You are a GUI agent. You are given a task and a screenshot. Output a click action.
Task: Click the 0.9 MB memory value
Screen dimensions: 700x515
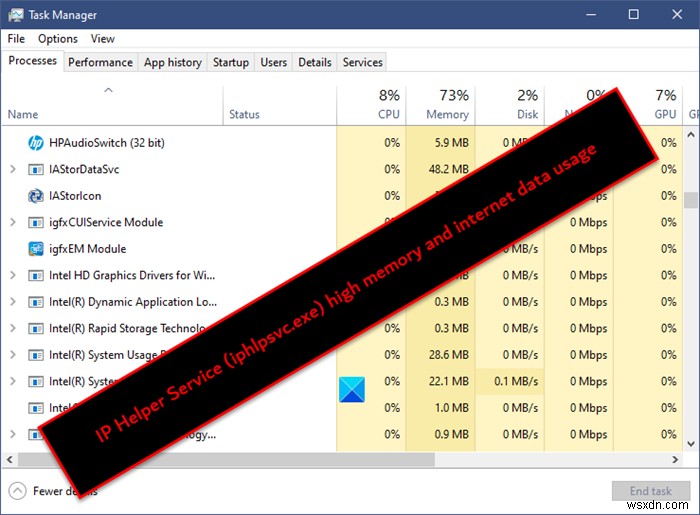click(x=451, y=434)
